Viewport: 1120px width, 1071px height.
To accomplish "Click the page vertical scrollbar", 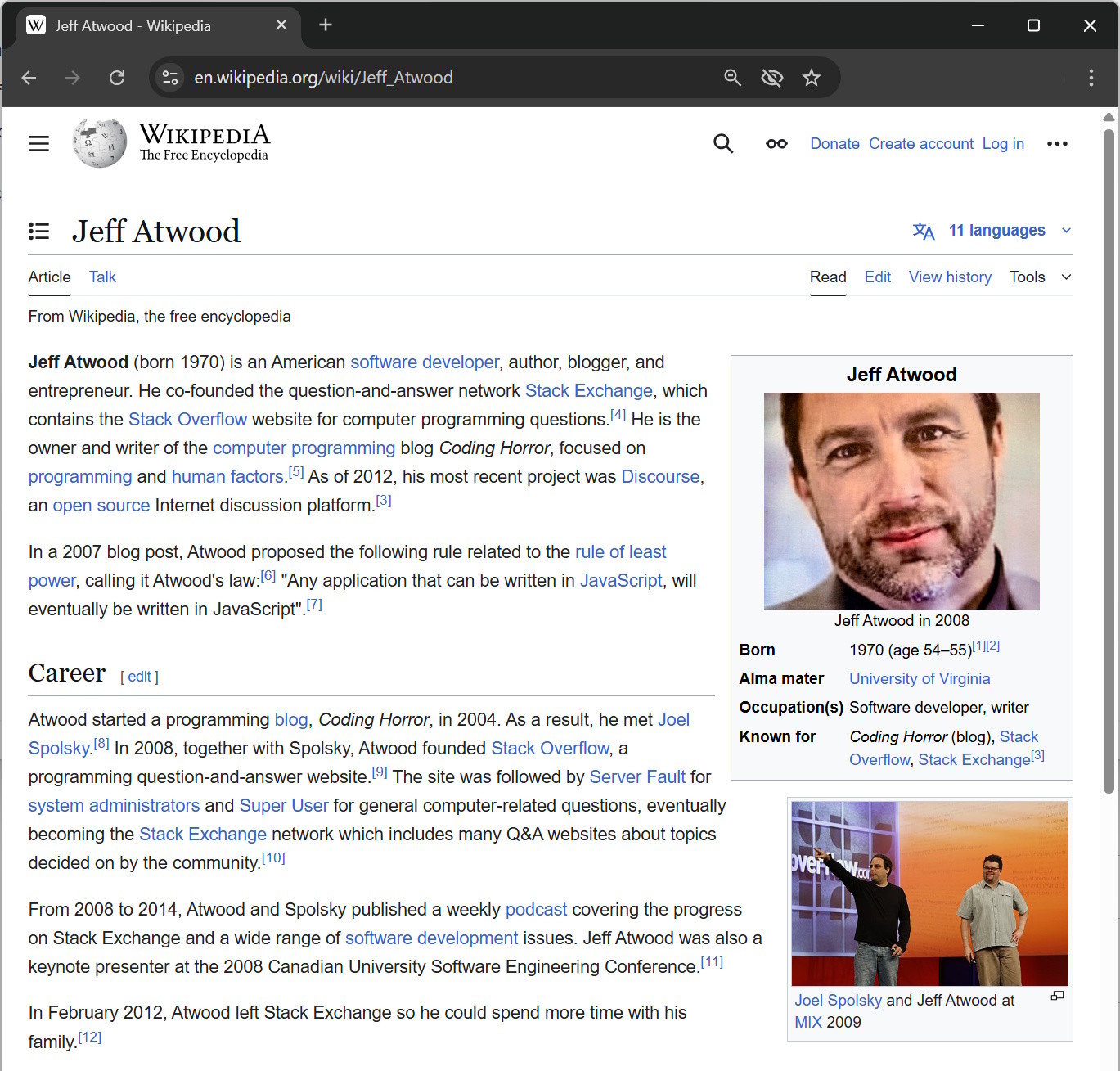I will click(1109, 458).
